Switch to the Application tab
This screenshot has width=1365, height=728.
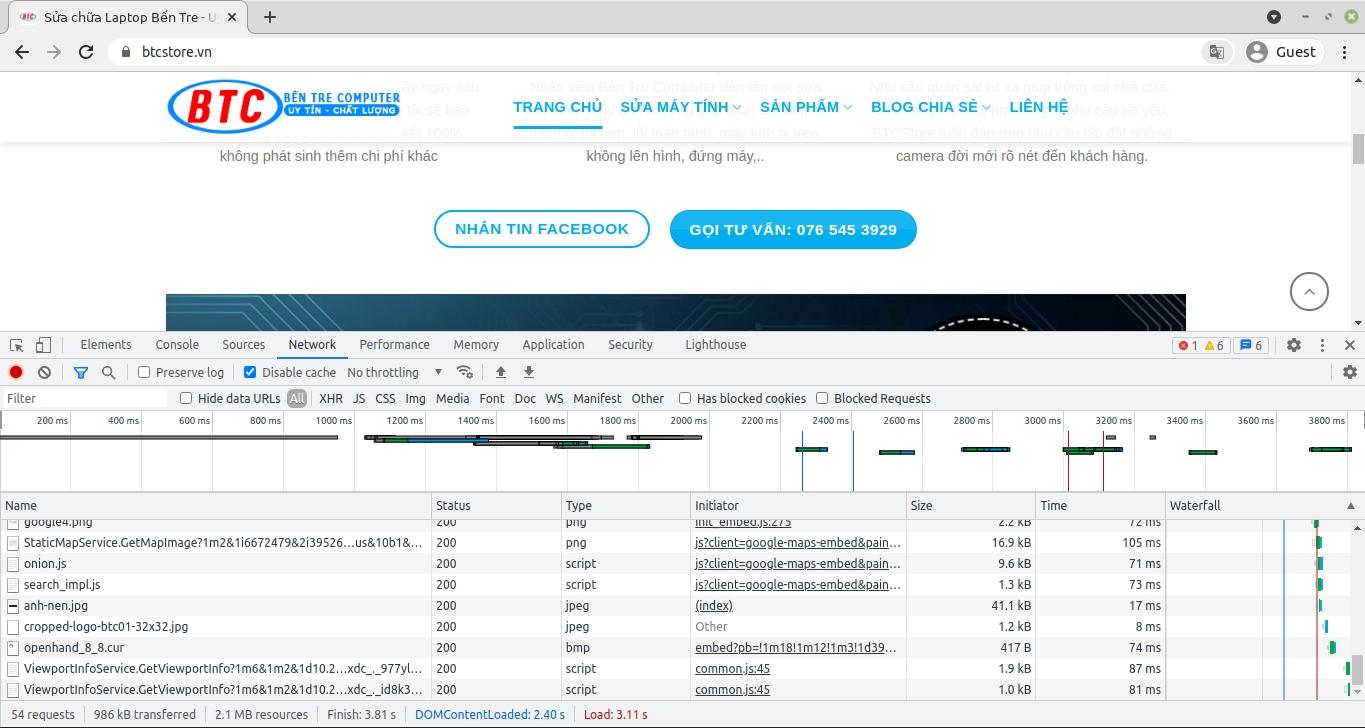point(553,344)
